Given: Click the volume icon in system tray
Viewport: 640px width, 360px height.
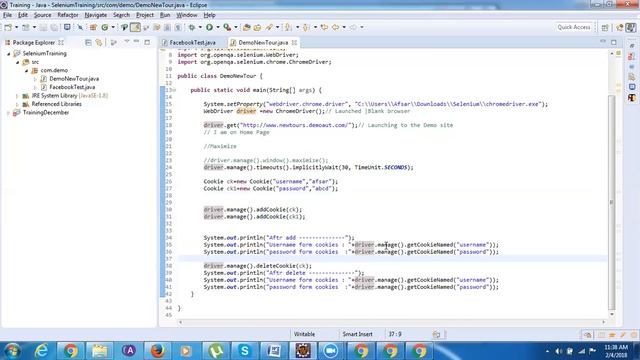Looking at the screenshot, I should (x=558, y=351).
